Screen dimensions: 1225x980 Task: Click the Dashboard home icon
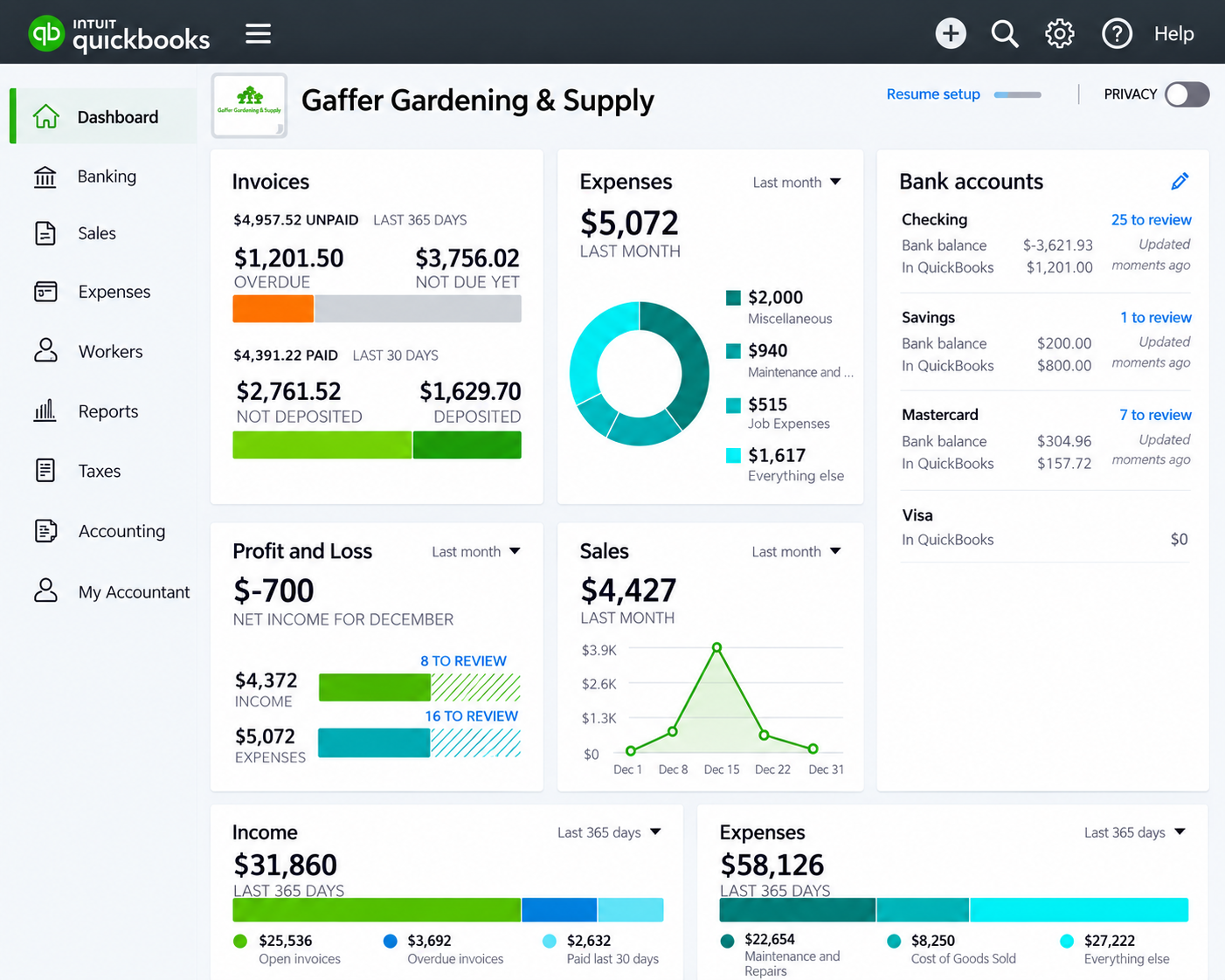pos(46,116)
